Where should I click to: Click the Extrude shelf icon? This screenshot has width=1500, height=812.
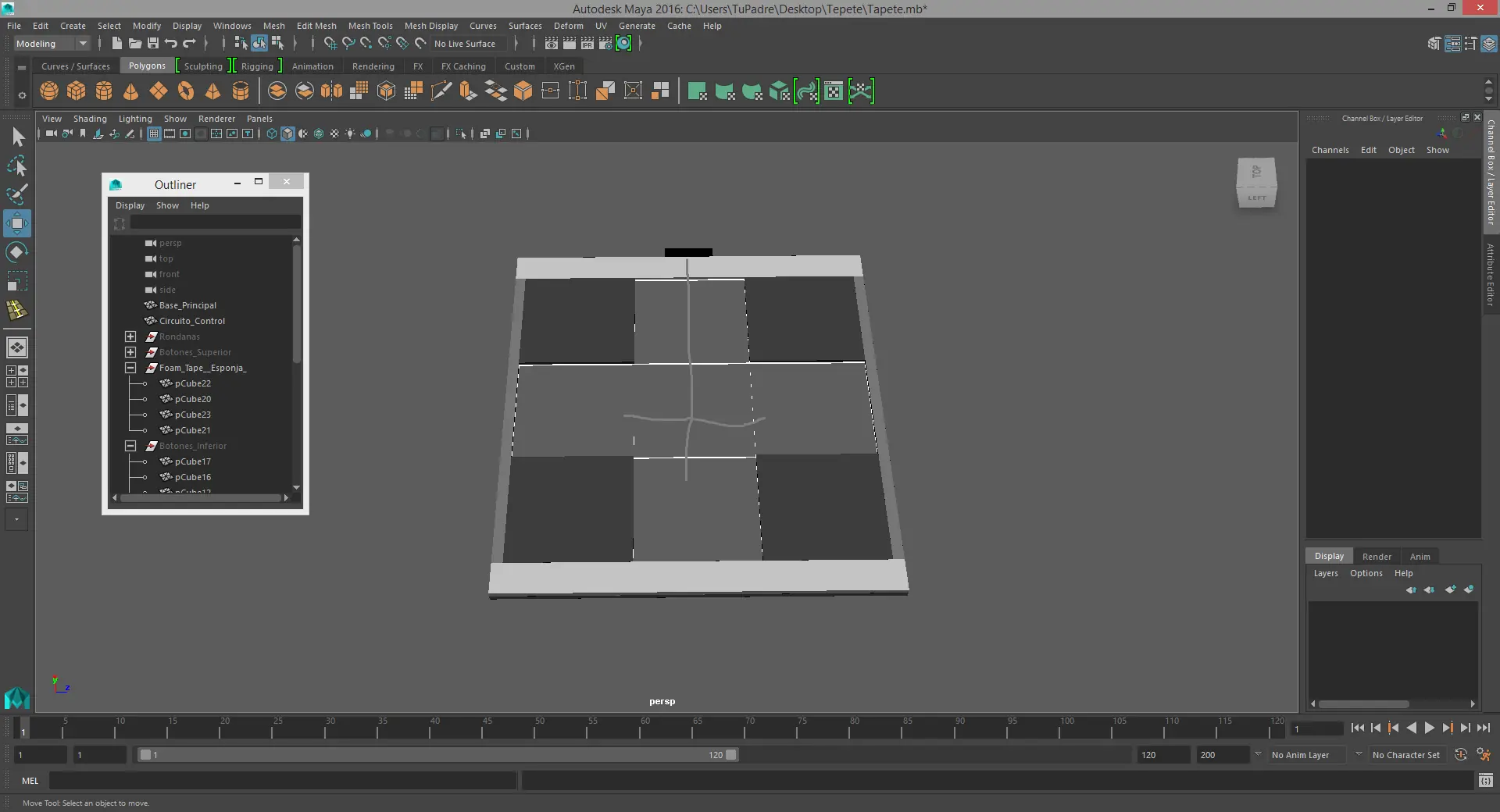coord(468,91)
